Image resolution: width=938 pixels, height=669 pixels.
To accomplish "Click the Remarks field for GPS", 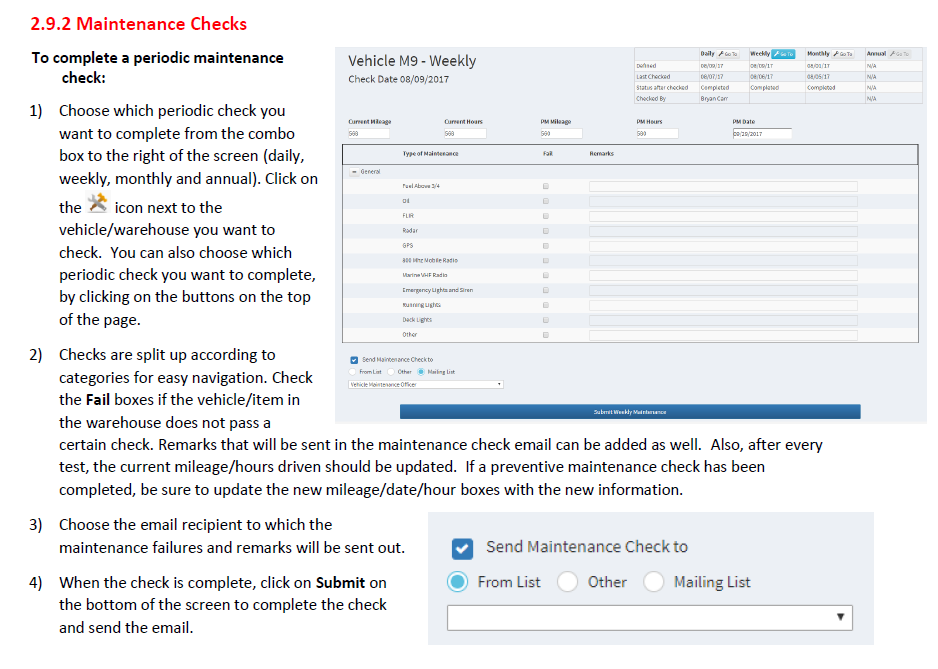I will (723, 246).
